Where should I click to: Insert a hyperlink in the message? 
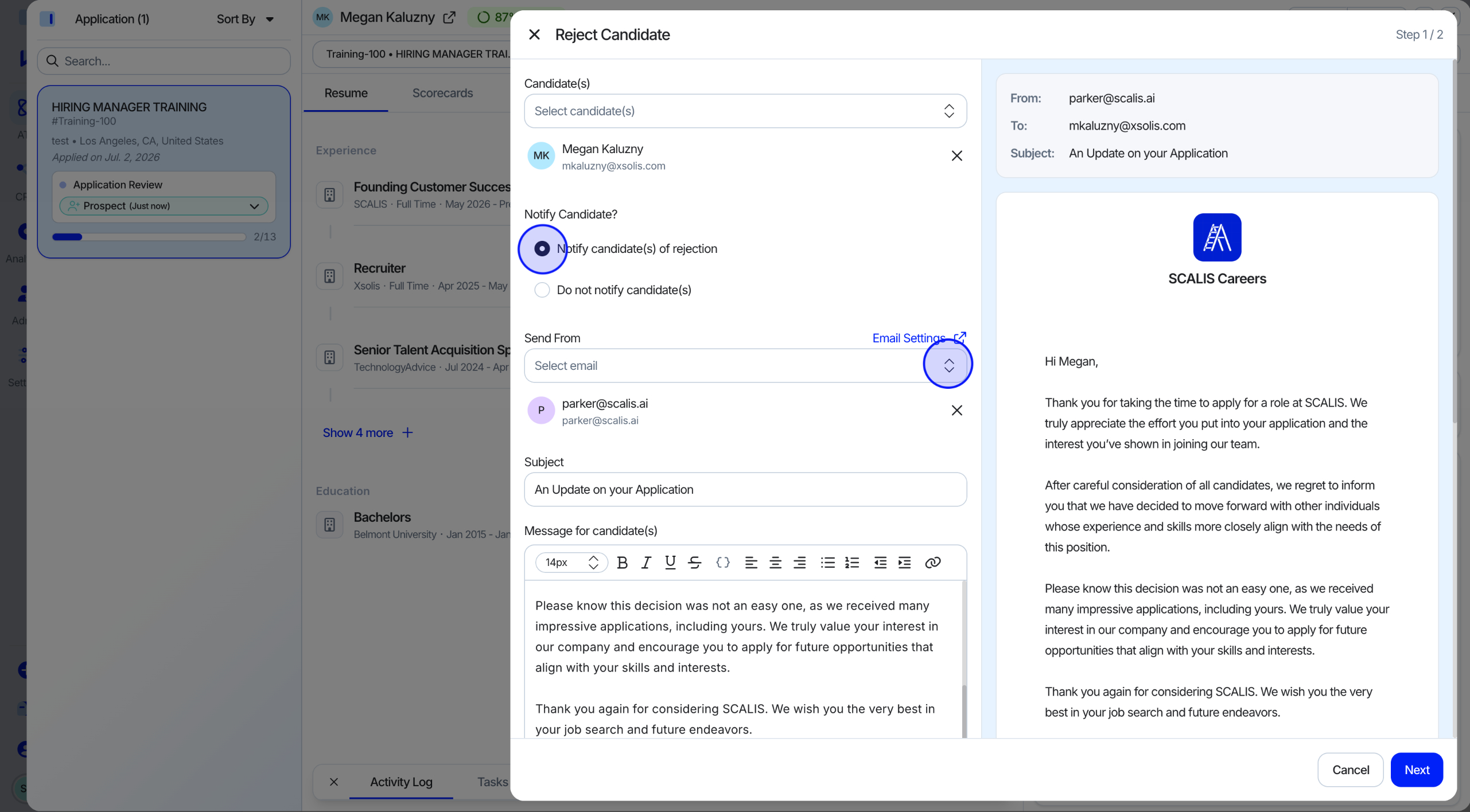[933, 563]
